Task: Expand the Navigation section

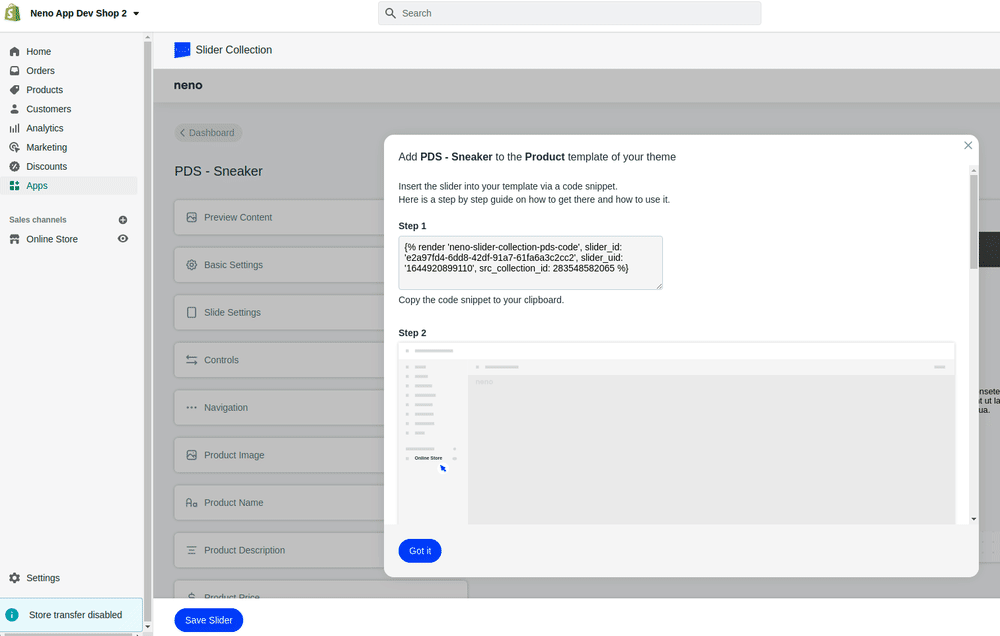Action: tap(279, 408)
